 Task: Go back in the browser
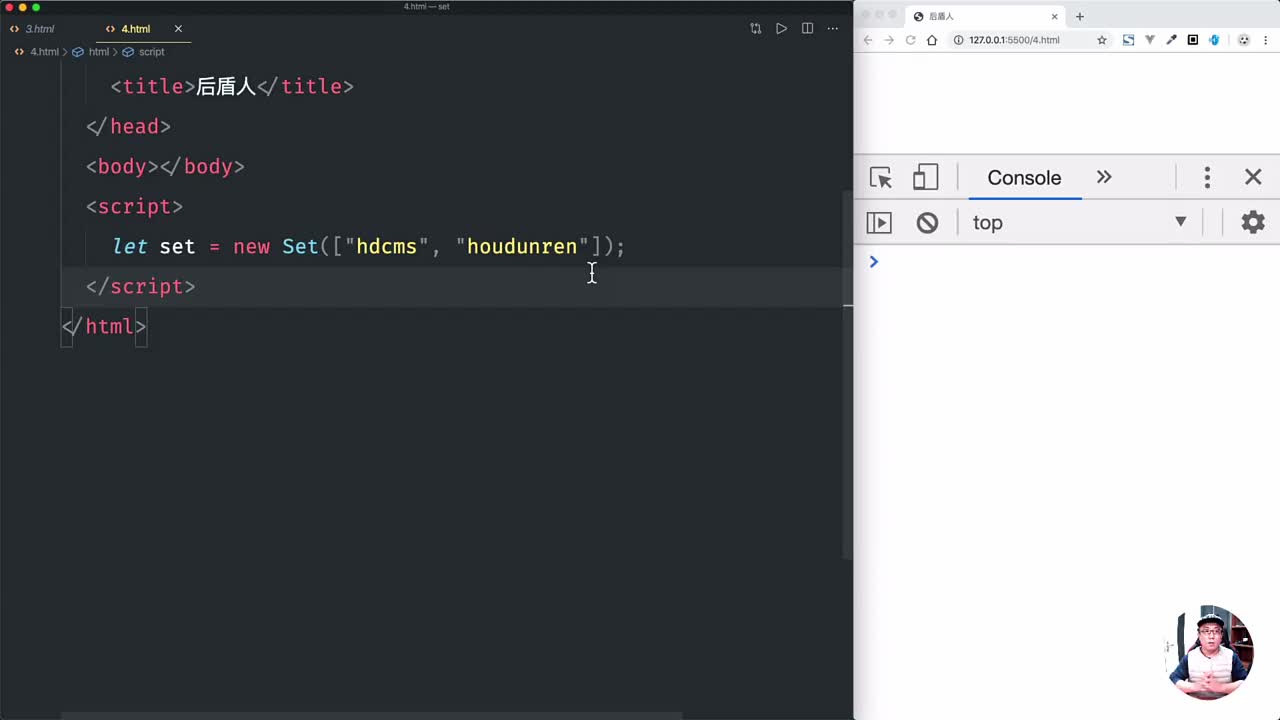coord(867,40)
